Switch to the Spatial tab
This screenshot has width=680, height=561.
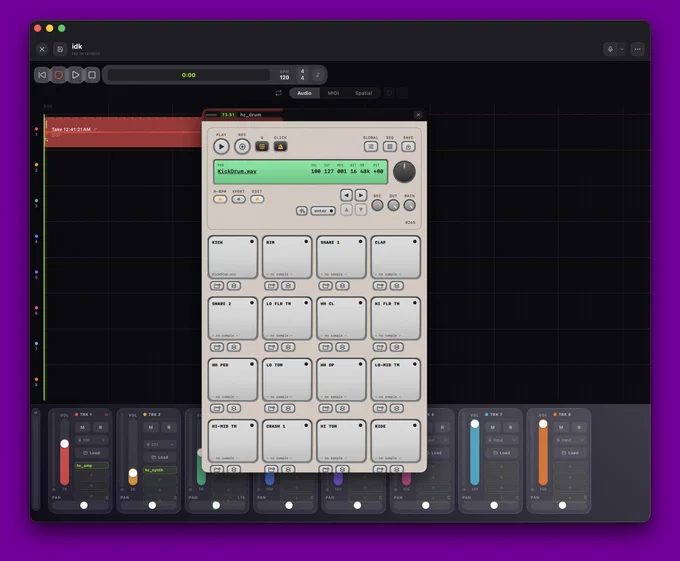coord(363,93)
